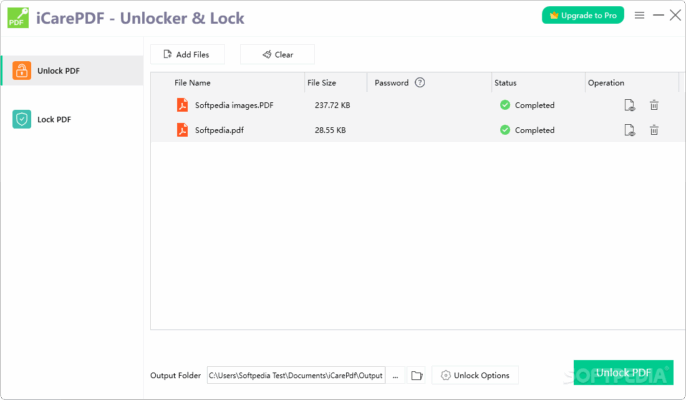Click the File Name column header
This screenshot has height=400, width=686.
[x=192, y=83]
